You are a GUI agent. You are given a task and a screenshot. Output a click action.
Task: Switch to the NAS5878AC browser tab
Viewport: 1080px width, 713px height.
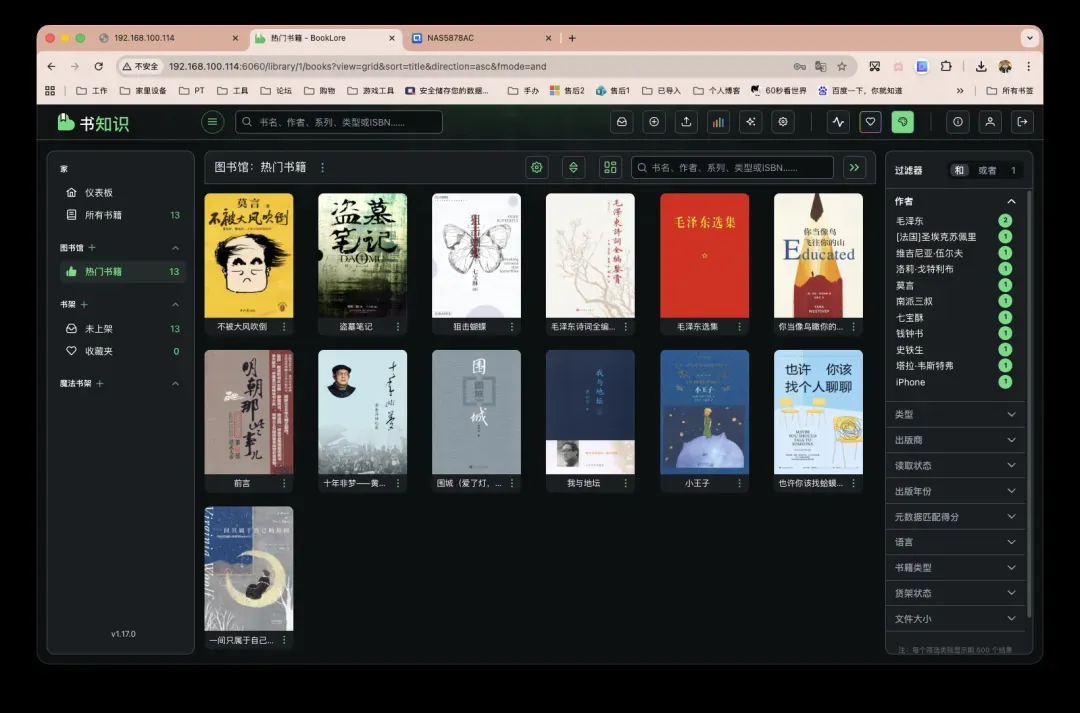[450, 38]
